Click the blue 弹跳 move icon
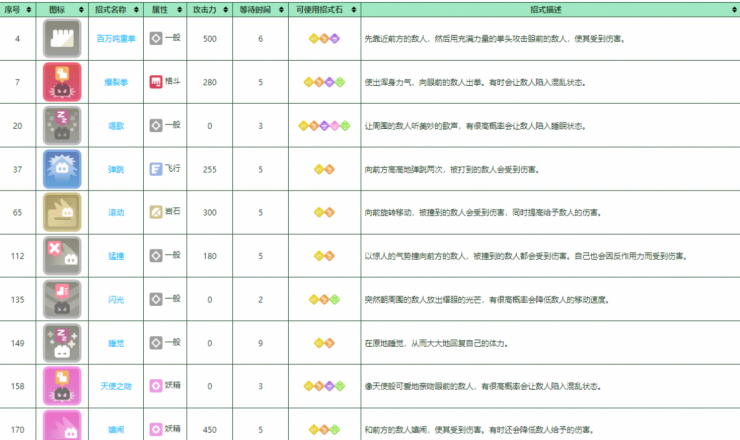This screenshot has width=740, height=440. point(62,169)
